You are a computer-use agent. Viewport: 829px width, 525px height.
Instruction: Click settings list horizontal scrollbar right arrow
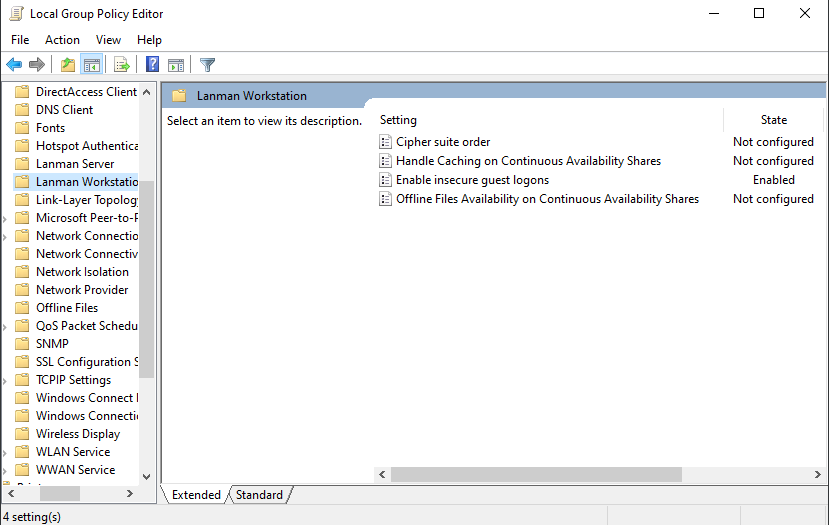tap(817, 474)
